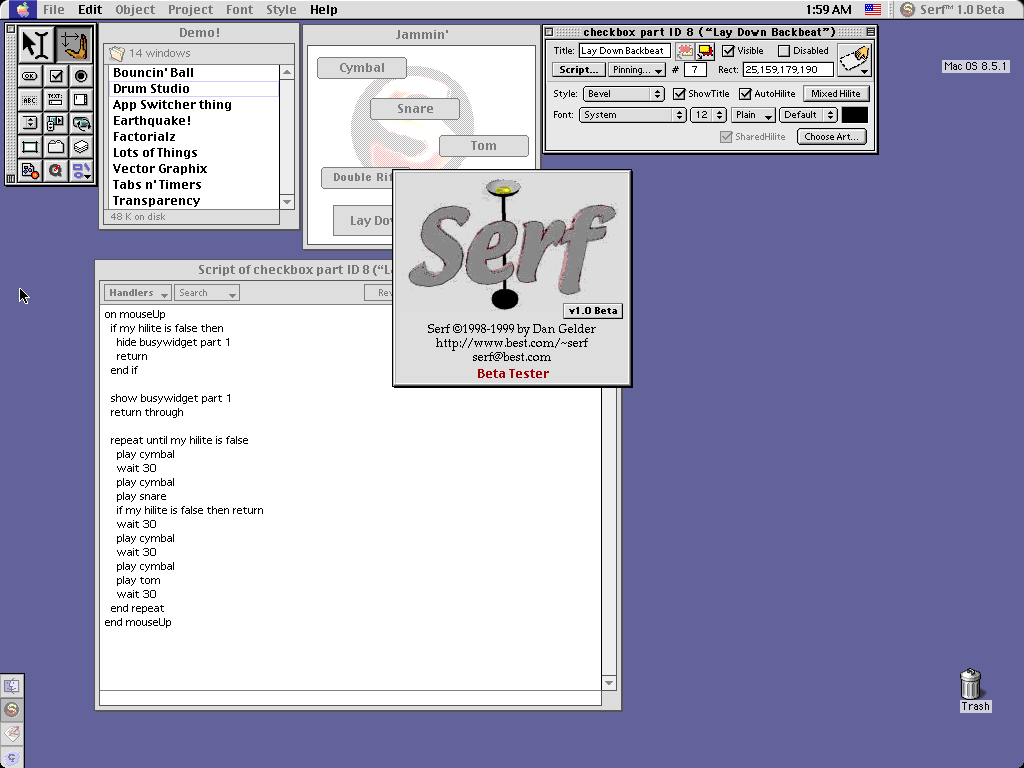
Task: Open the Handlers popup in script window
Action: pos(137,293)
